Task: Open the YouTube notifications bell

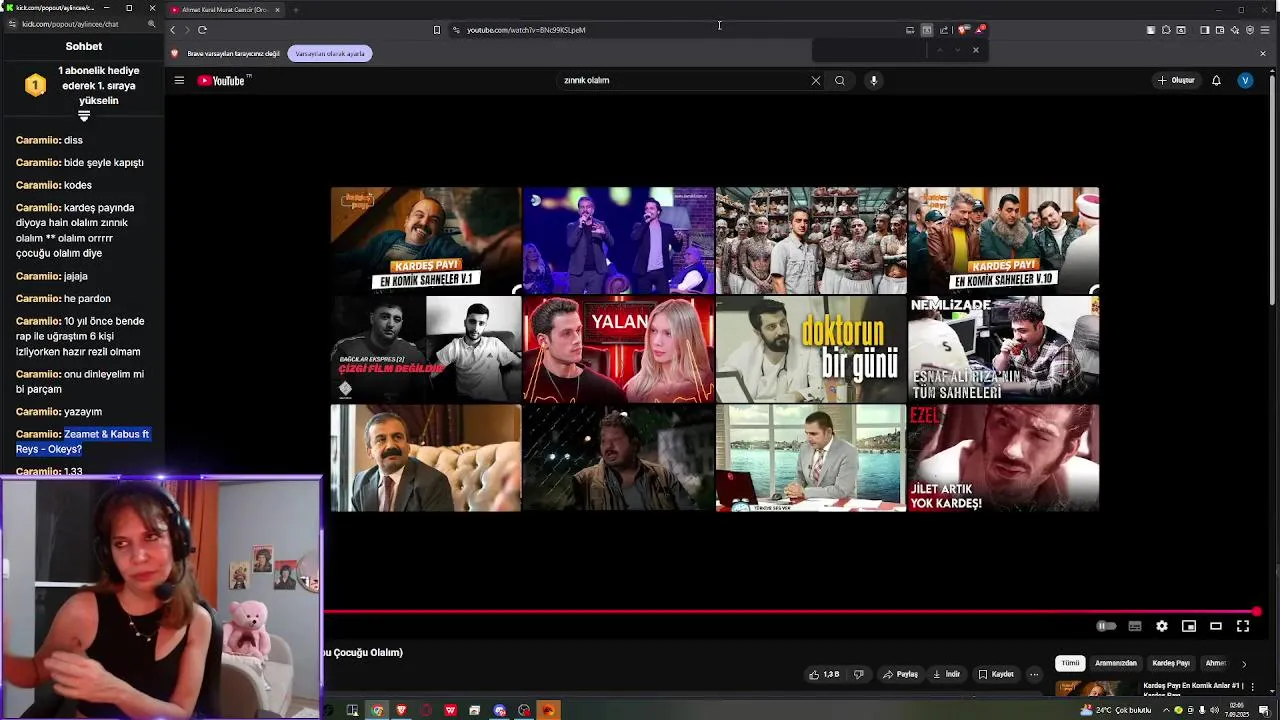Action: [1216, 80]
